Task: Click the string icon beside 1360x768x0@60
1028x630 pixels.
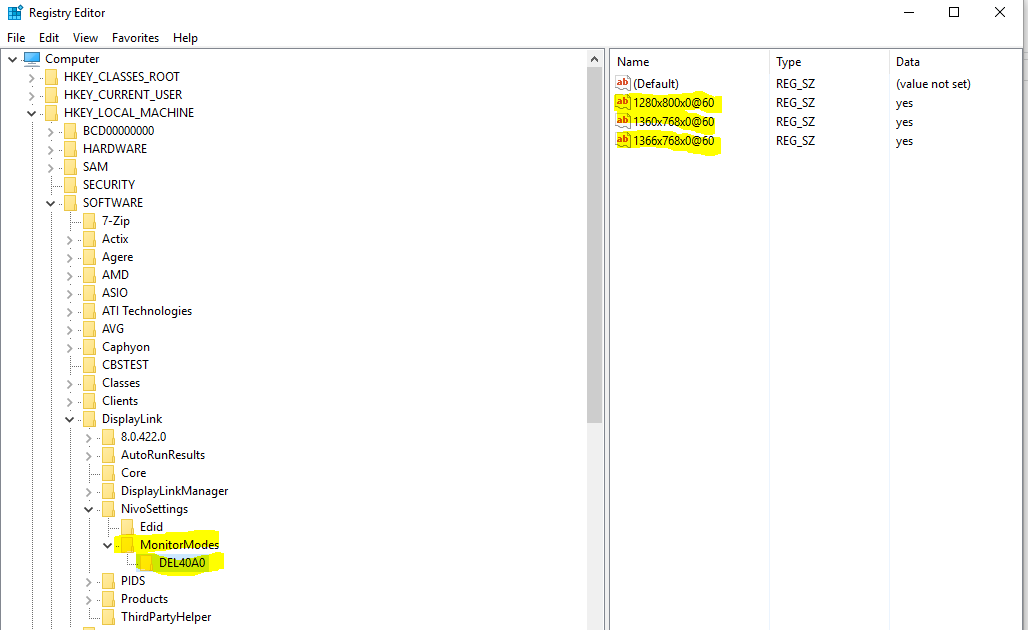Action: point(623,122)
